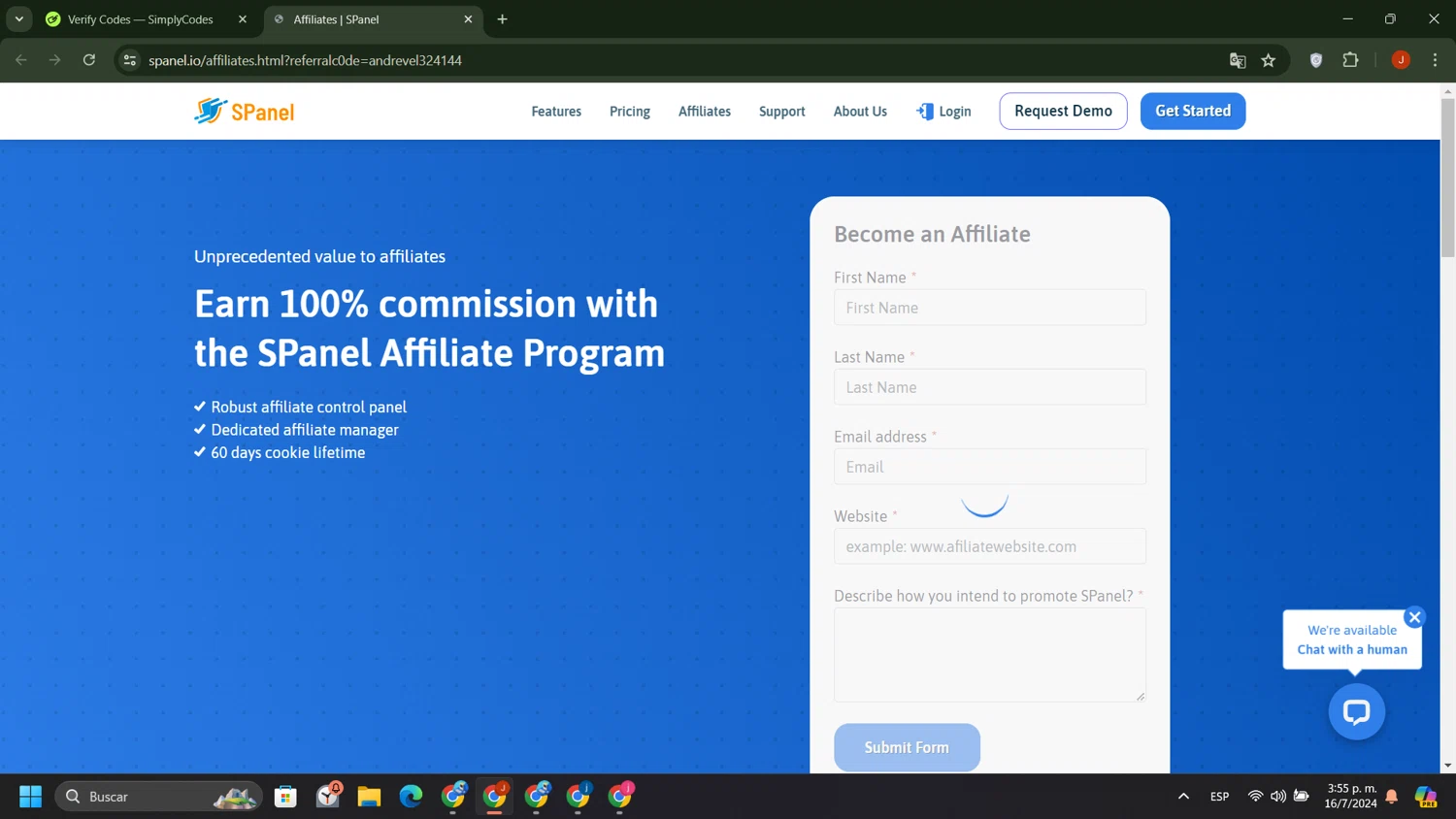Click the 60 days cookie lifetime text
Viewport: 1456px width, 819px height.
coord(288,452)
